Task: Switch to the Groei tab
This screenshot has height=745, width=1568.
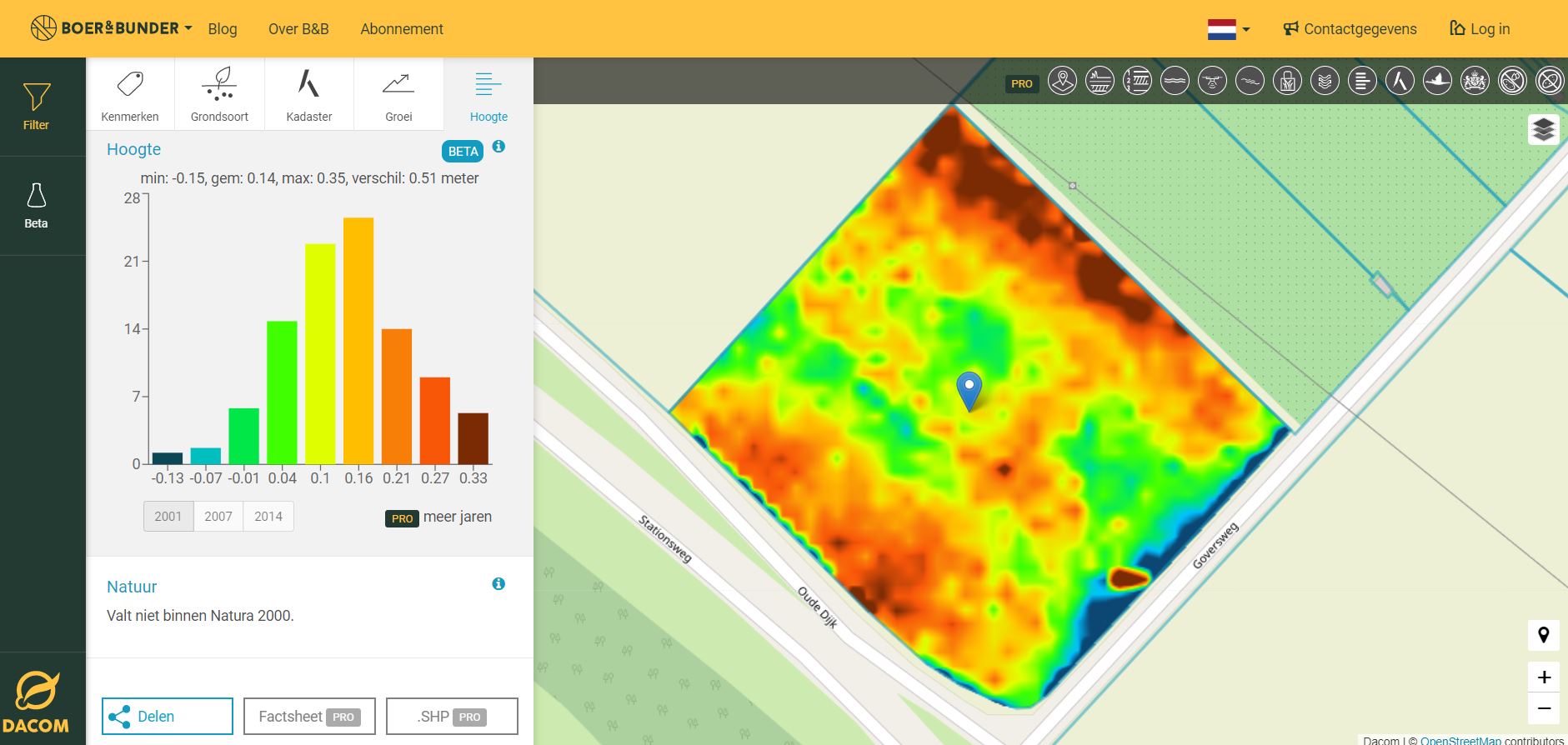Action: tap(398, 94)
